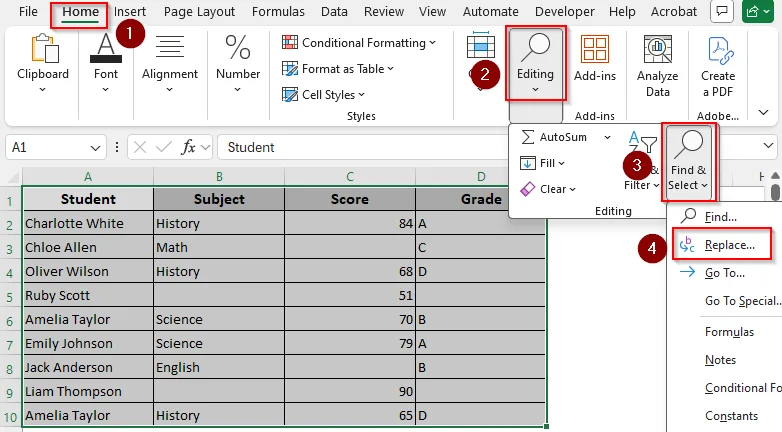The height and width of the screenshot is (432, 782).
Task: Open the Clipboard group
Action: click(42, 63)
